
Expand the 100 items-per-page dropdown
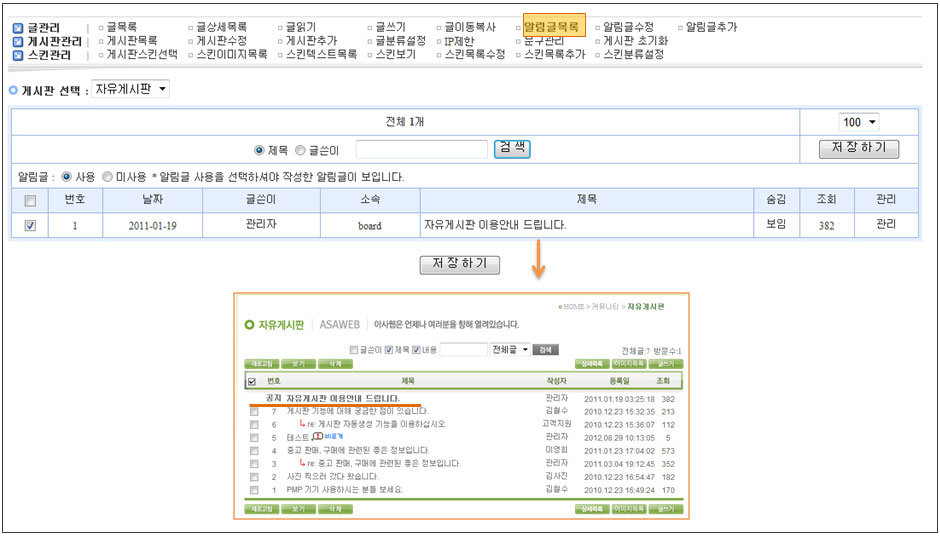859,122
